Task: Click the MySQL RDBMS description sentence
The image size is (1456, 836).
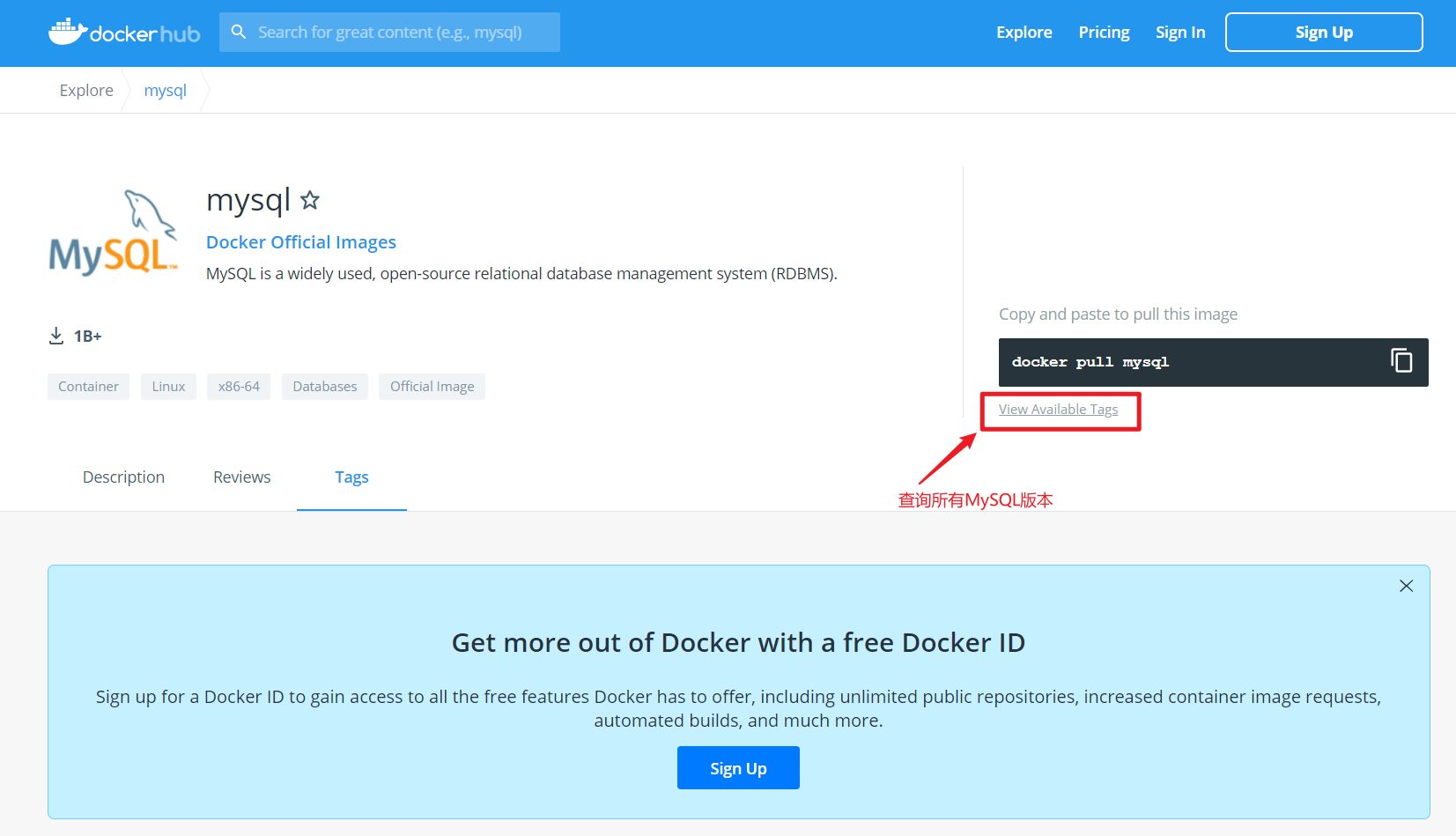Action: pyautogui.click(x=521, y=274)
